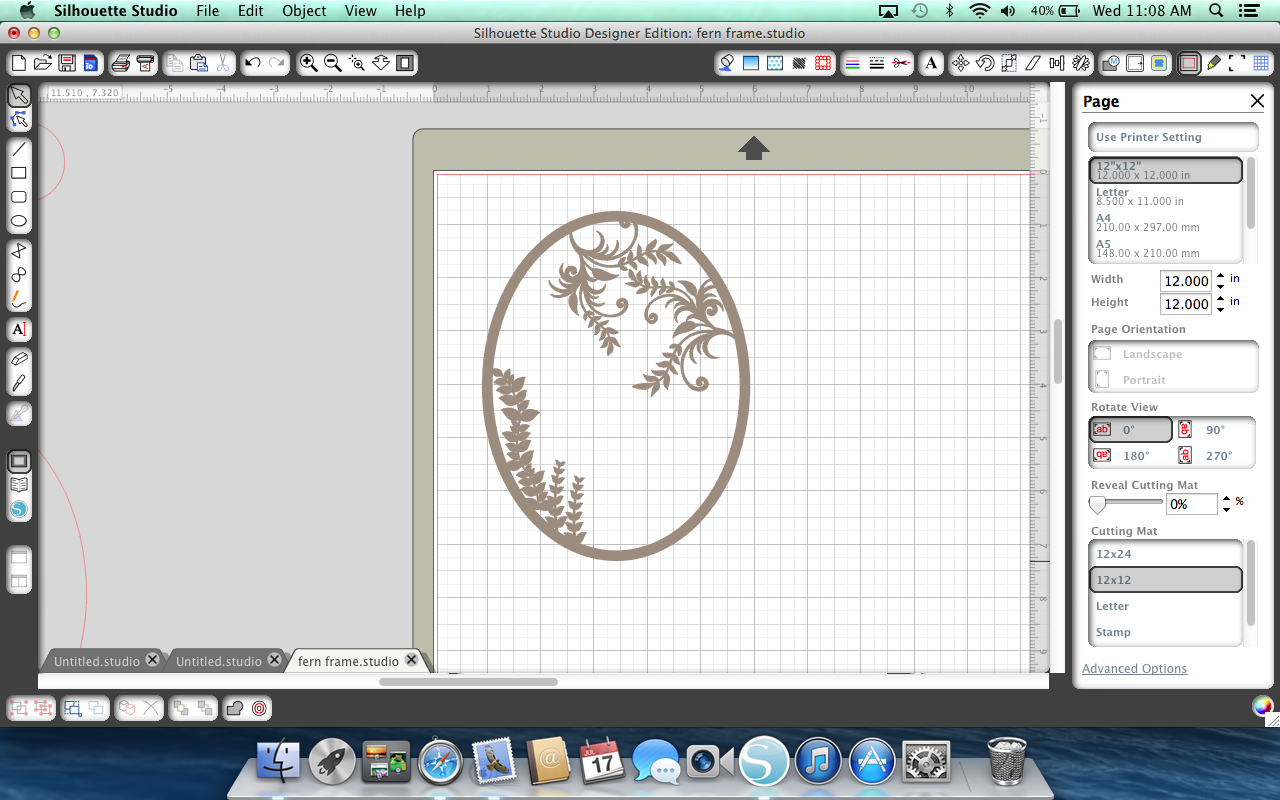Select the Draw a Rectangle tool
The height and width of the screenshot is (800, 1280).
pyautogui.click(x=19, y=173)
